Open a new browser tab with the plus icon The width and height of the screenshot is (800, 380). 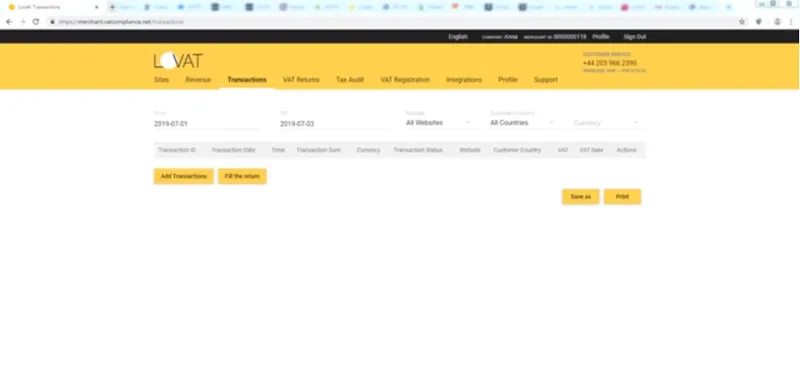pos(112,7)
